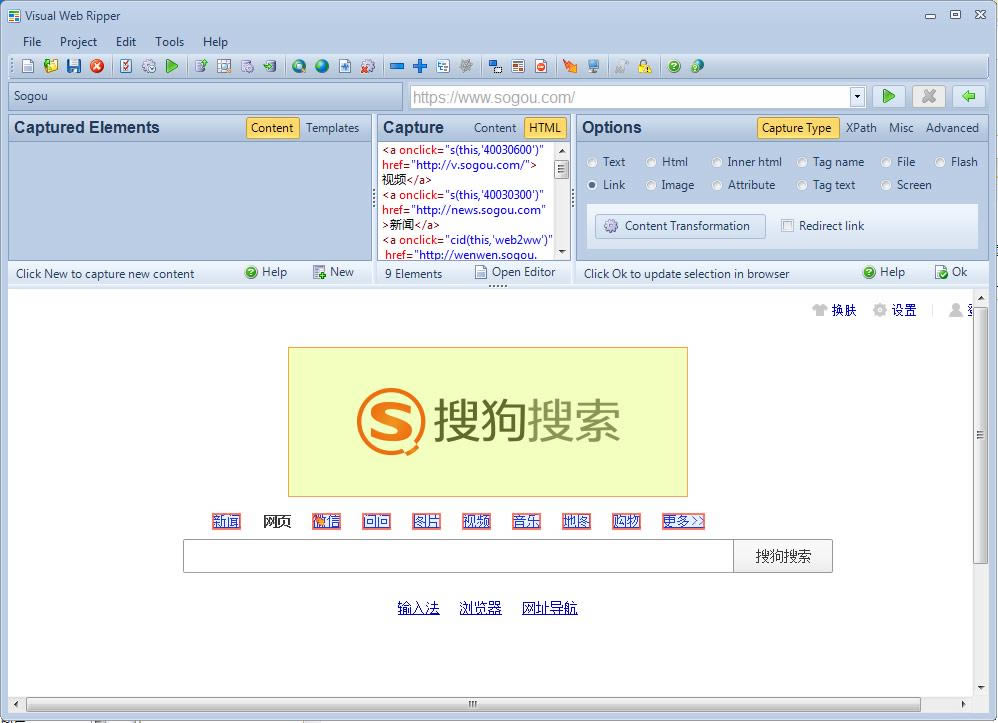Click the spider toolbar icon
The height and width of the screenshot is (723, 998).
point(466,66)
